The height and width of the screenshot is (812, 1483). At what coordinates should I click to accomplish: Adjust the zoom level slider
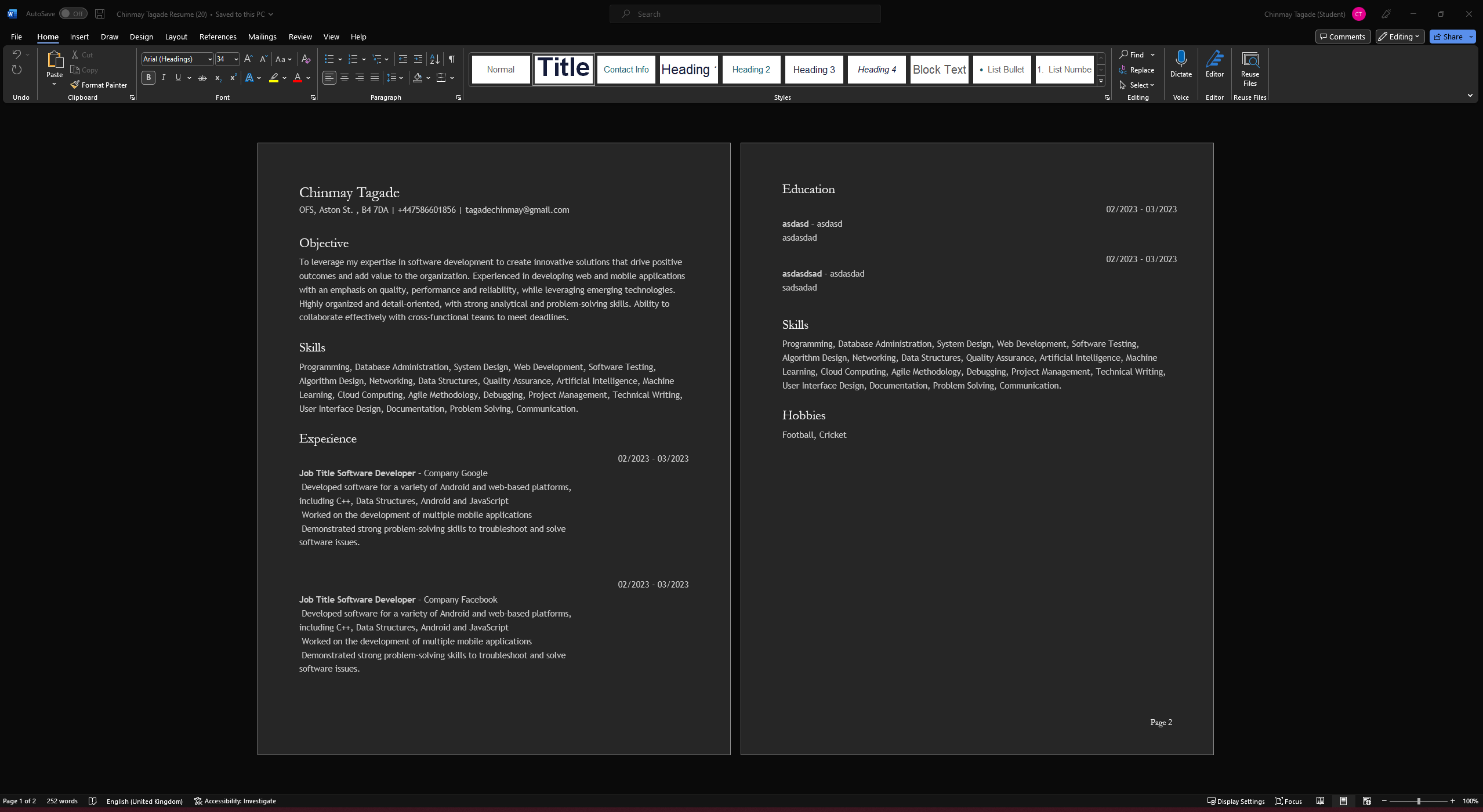[x=1418, y=801]
